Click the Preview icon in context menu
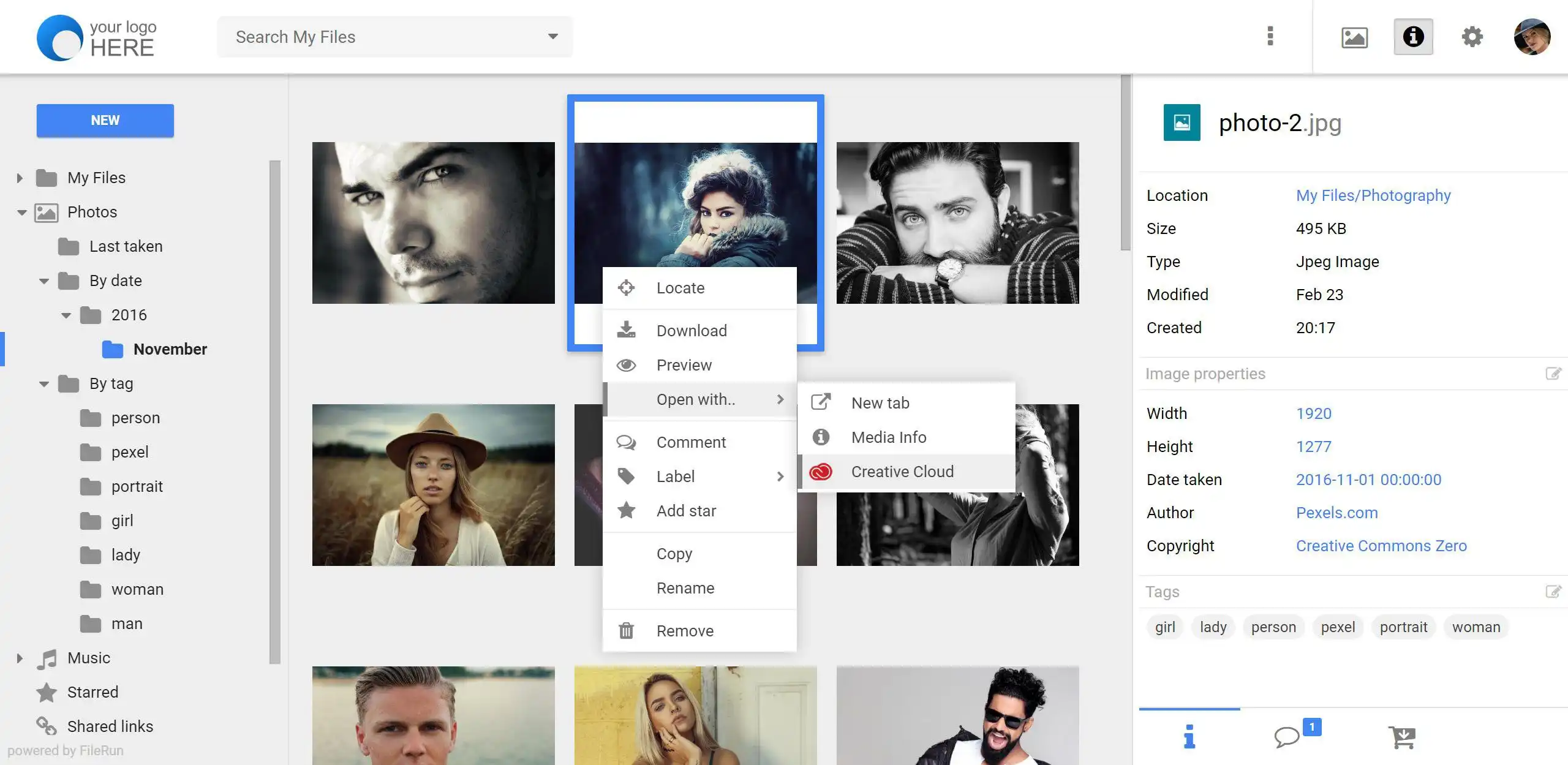 (x=627, y=364)
